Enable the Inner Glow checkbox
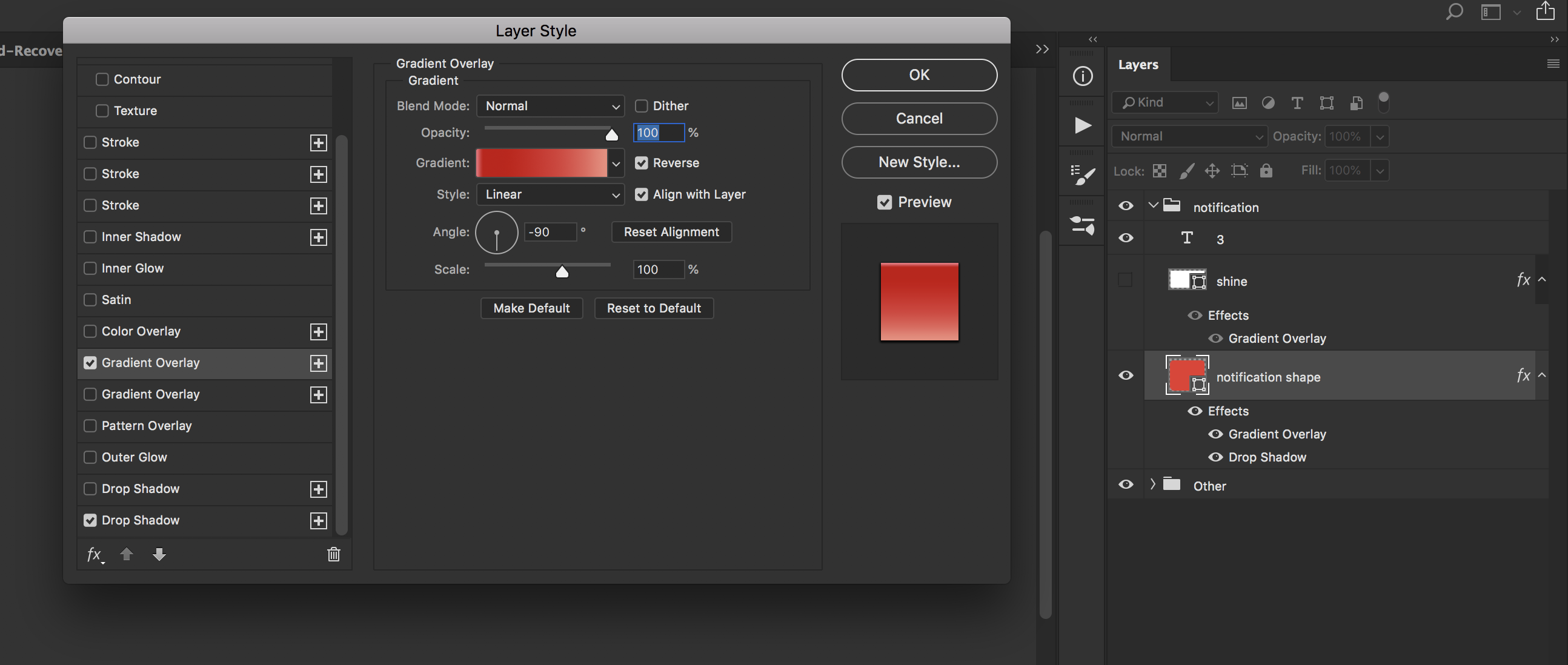This screenshot has height=665, width=1568. point(90,268)
